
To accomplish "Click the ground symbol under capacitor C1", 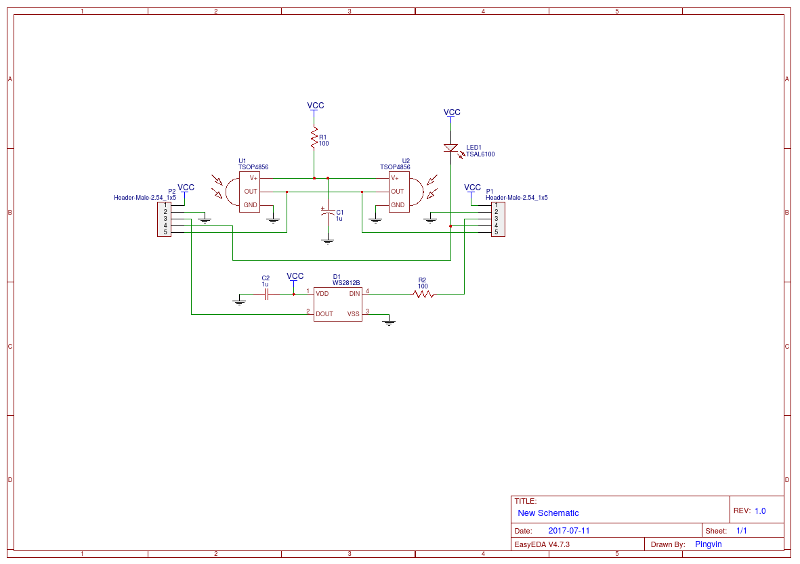I will click(327, 240).
